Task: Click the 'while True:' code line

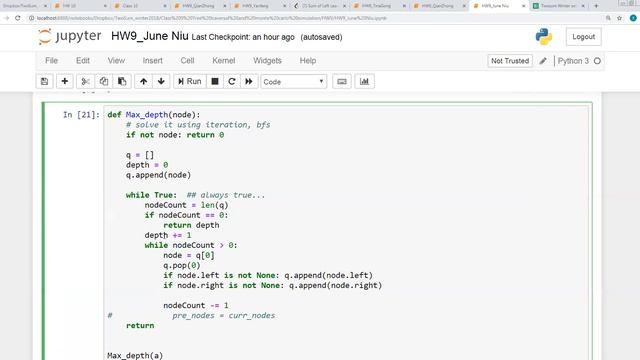Action: [x=151, y=195]
